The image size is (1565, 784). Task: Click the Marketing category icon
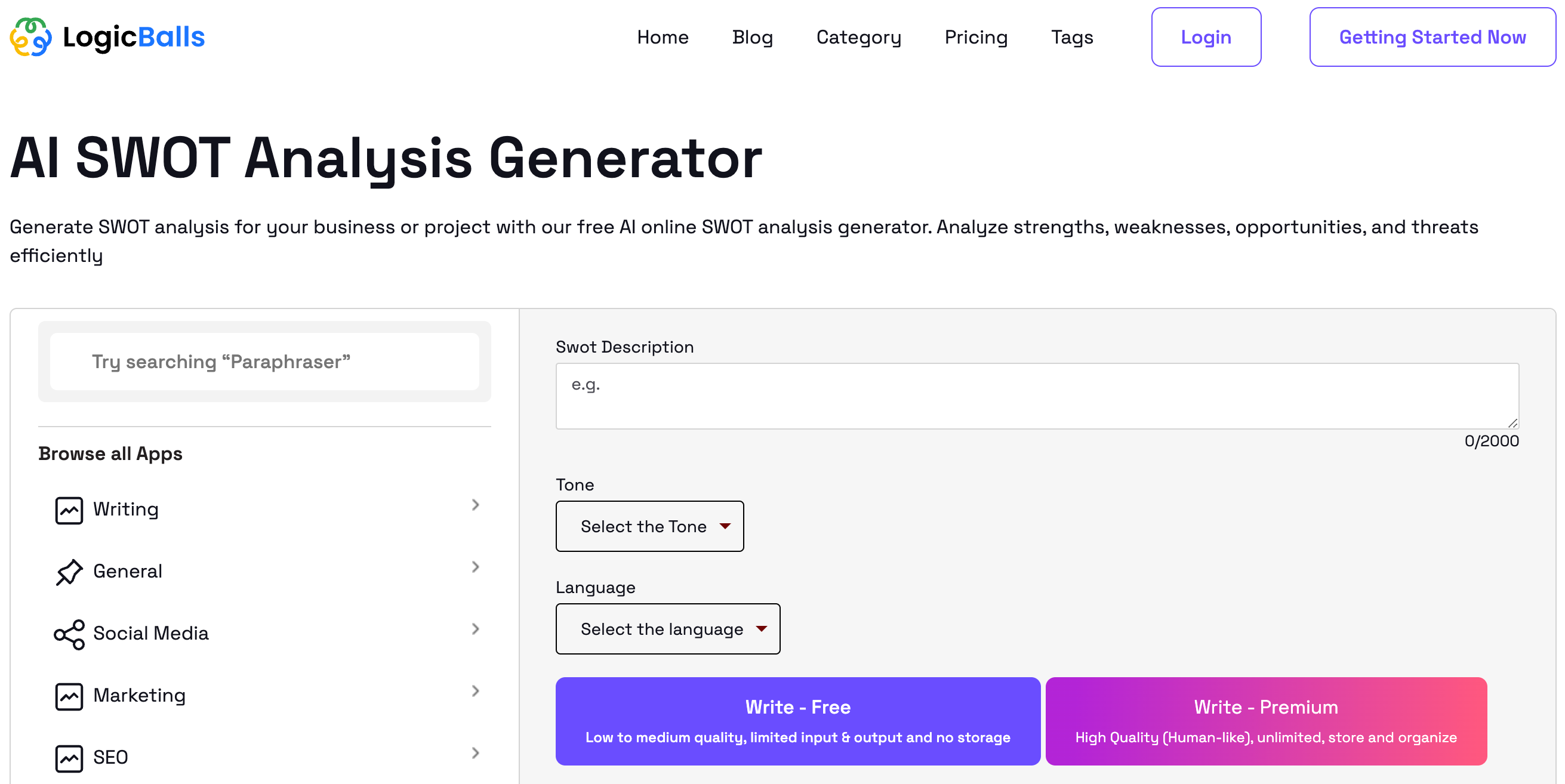(x=69, y=696)
